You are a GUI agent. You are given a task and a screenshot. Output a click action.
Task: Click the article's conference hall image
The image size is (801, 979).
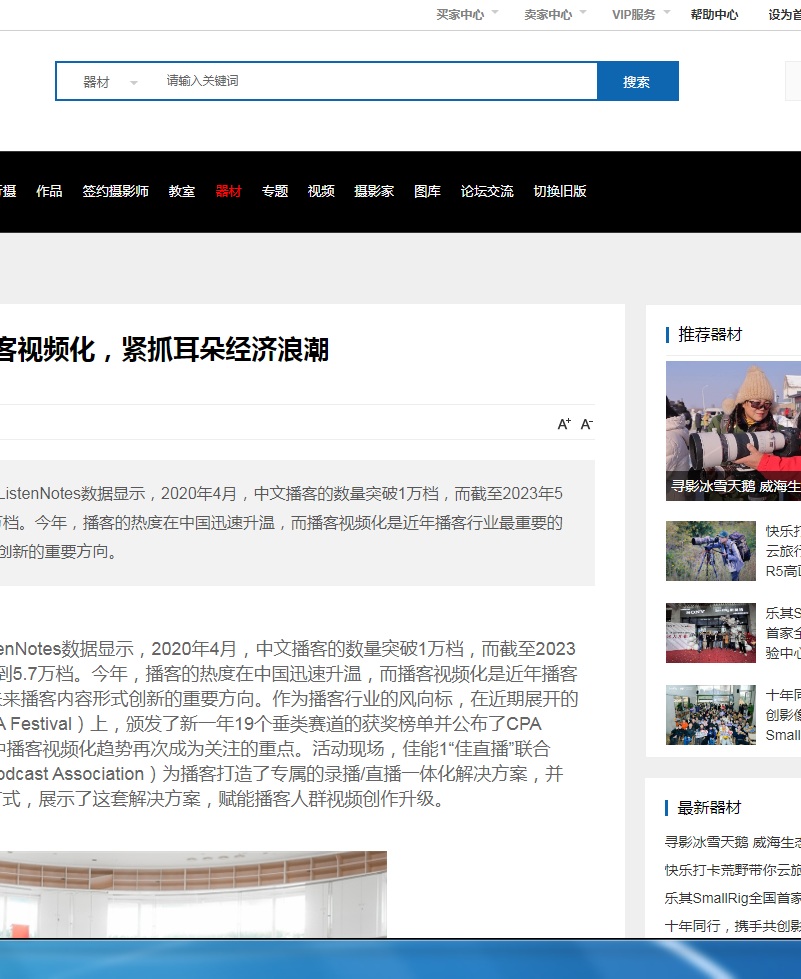point(193,894)
